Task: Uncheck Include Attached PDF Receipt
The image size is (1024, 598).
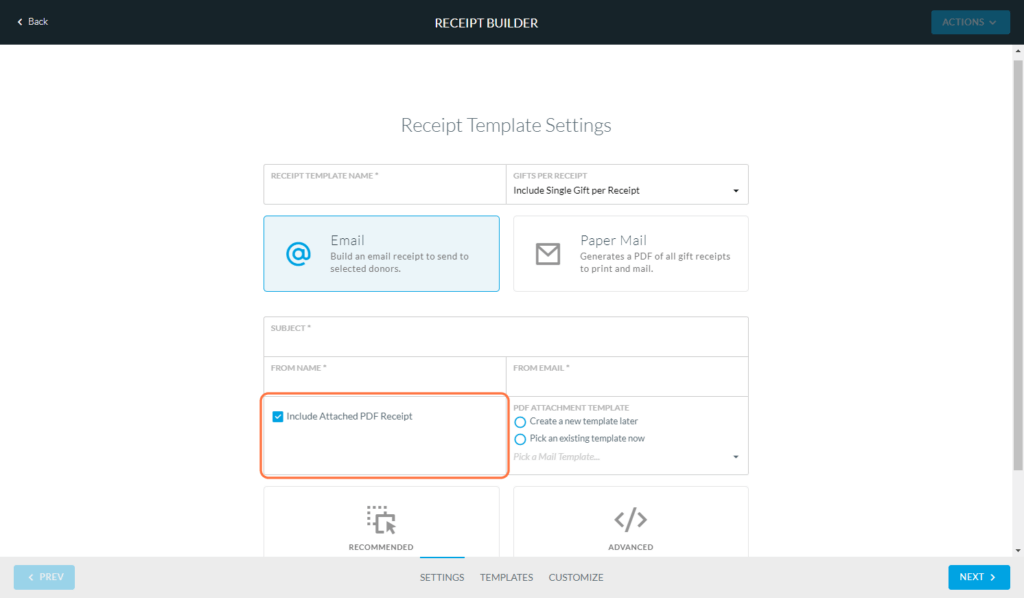Action: click(277, 417)
